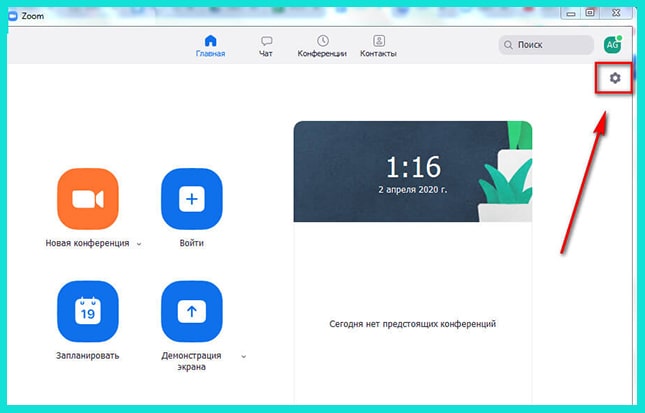
Task: Expand the Новая конференция dropdown arrow
Action: 139,244
